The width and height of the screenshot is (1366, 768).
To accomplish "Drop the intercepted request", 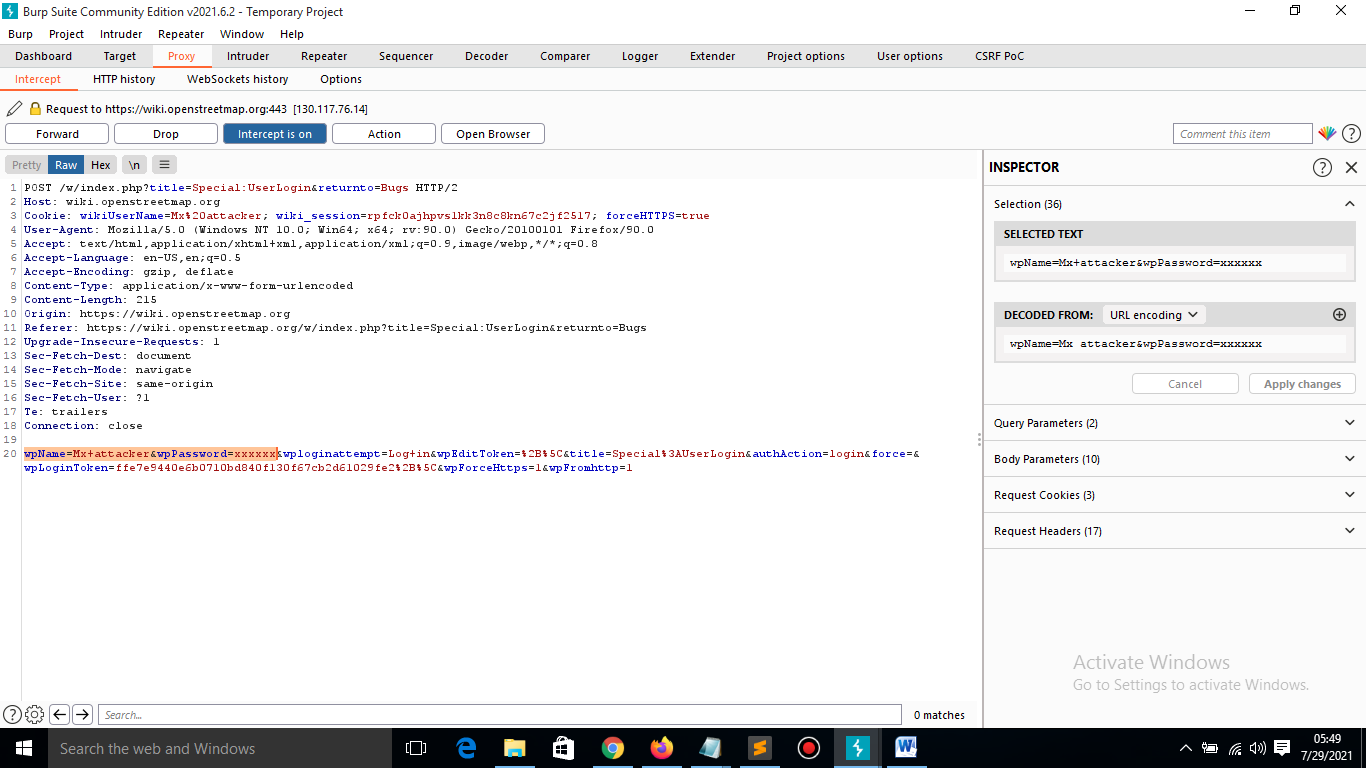I will (x=166, y=134).
